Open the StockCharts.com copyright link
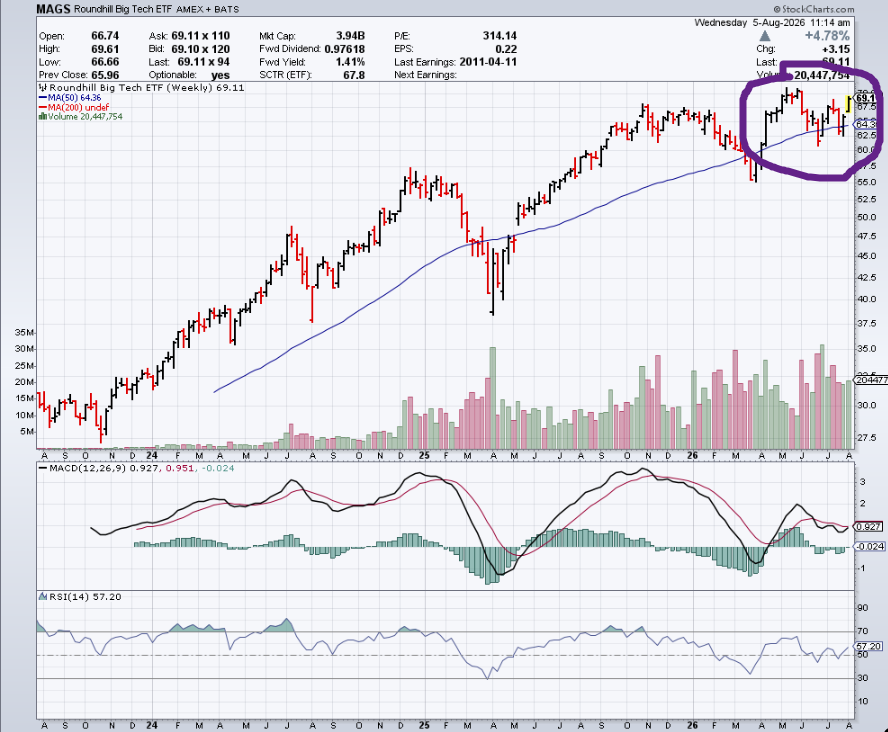Screen dimensions: 888x732 814,9
